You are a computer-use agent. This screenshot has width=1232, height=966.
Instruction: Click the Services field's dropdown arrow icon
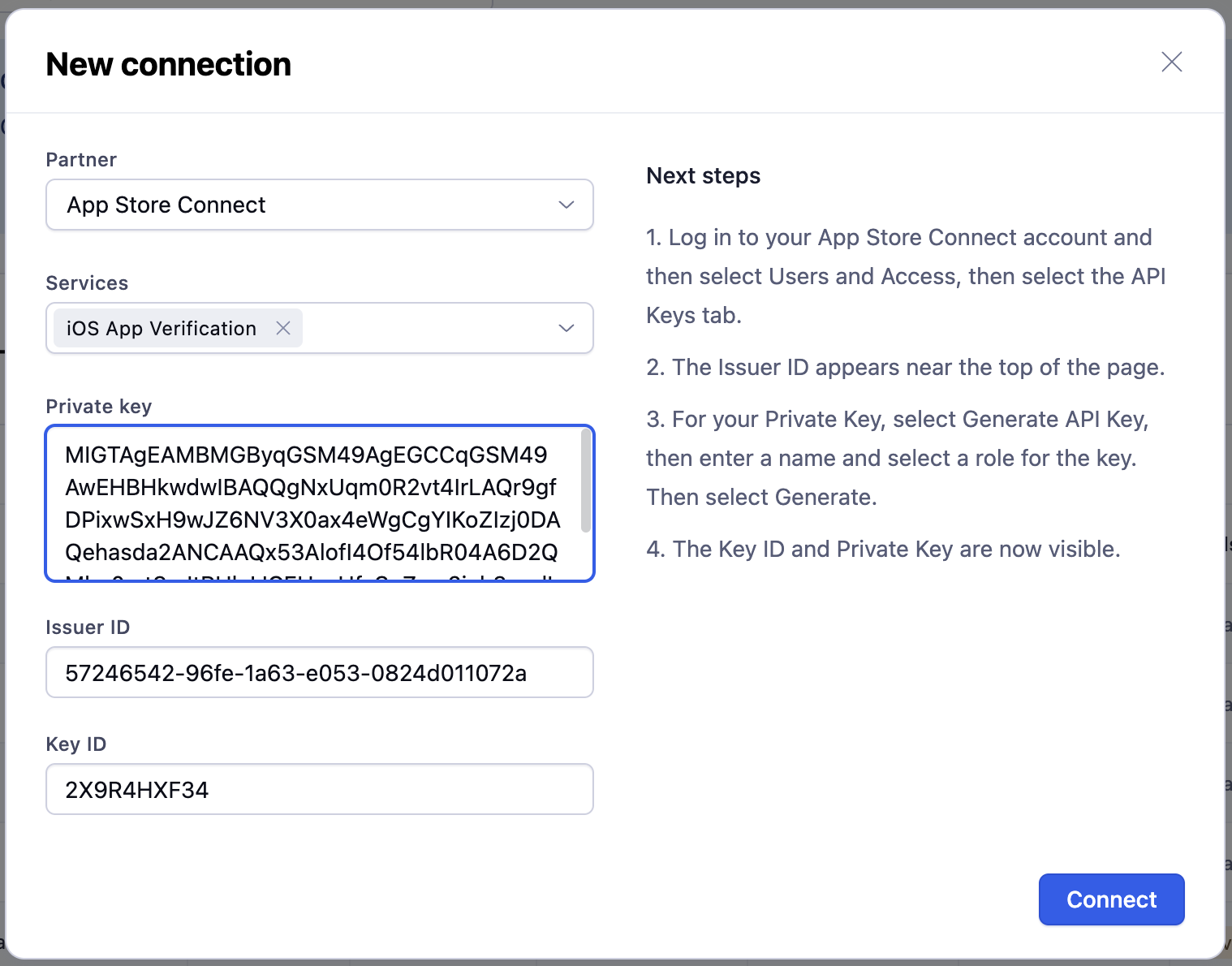[x=566, y=328]
